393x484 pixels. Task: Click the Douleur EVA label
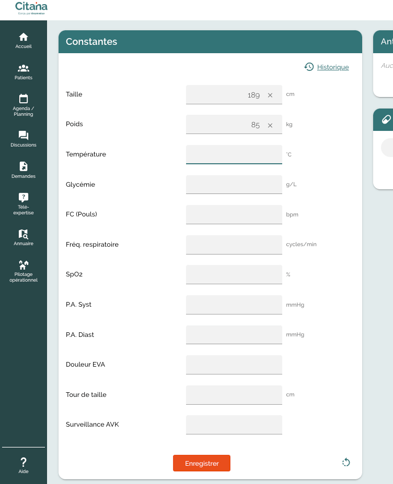click(85, 364)
